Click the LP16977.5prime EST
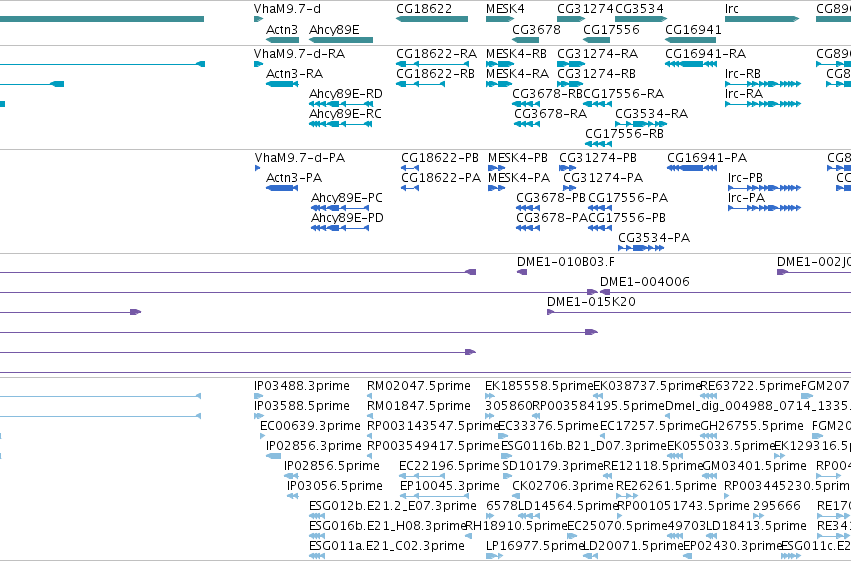 (x=494, y=556)
